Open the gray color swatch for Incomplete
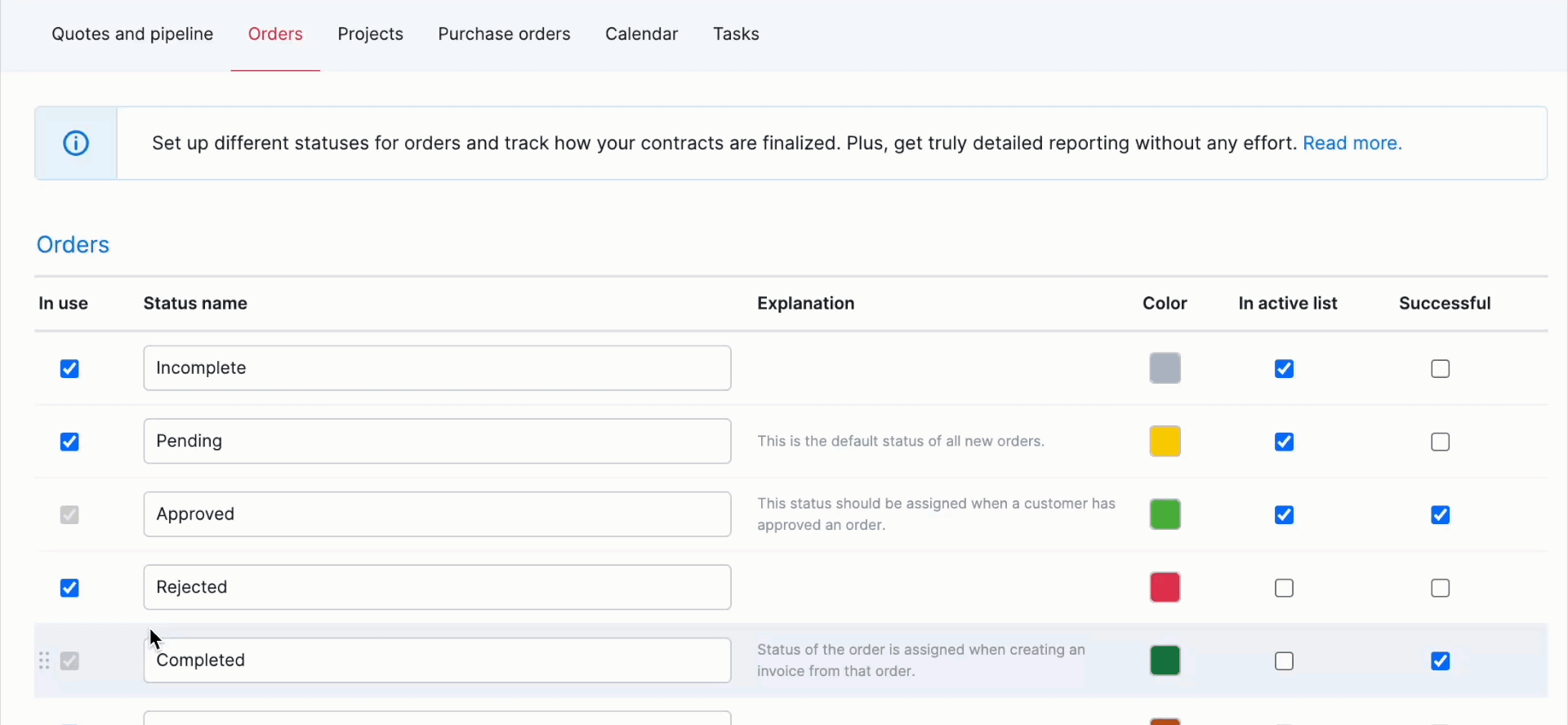 [1165, 368]
